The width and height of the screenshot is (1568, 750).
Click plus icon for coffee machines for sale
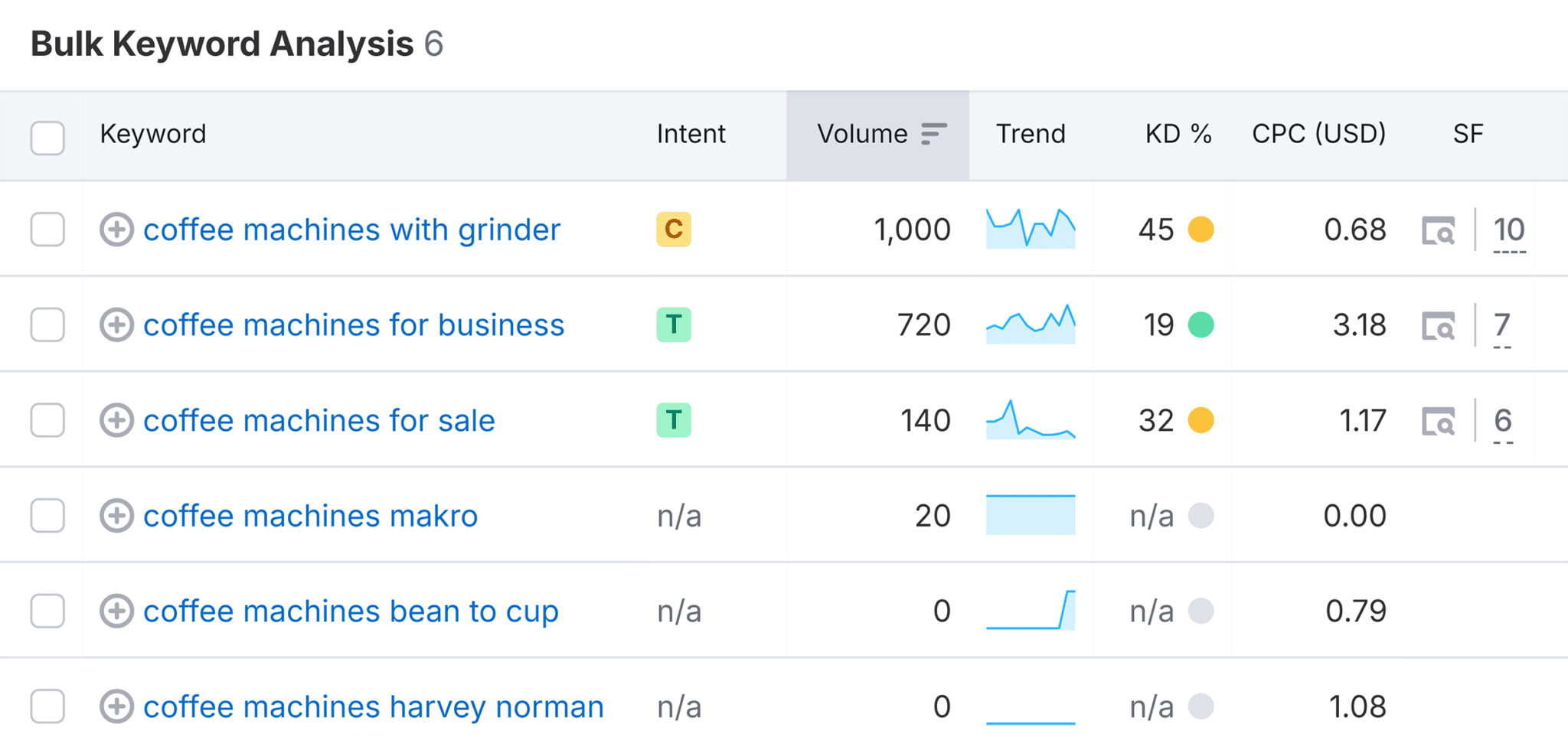(x=116, y=420)
